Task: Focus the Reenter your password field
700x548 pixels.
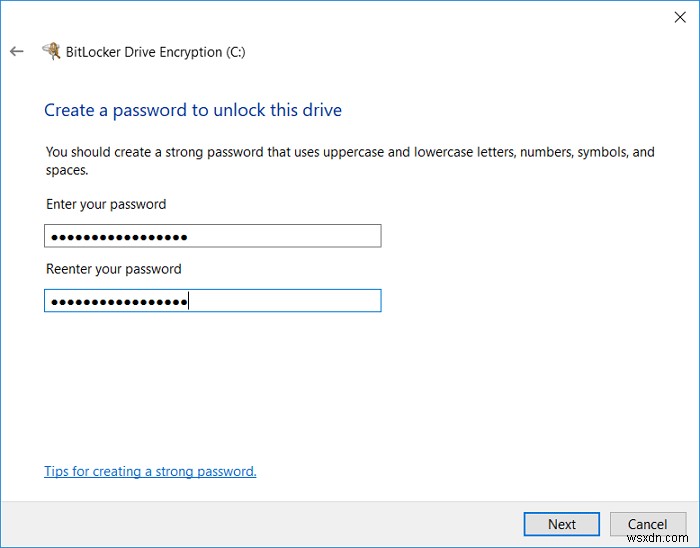Action: (212, 300)
